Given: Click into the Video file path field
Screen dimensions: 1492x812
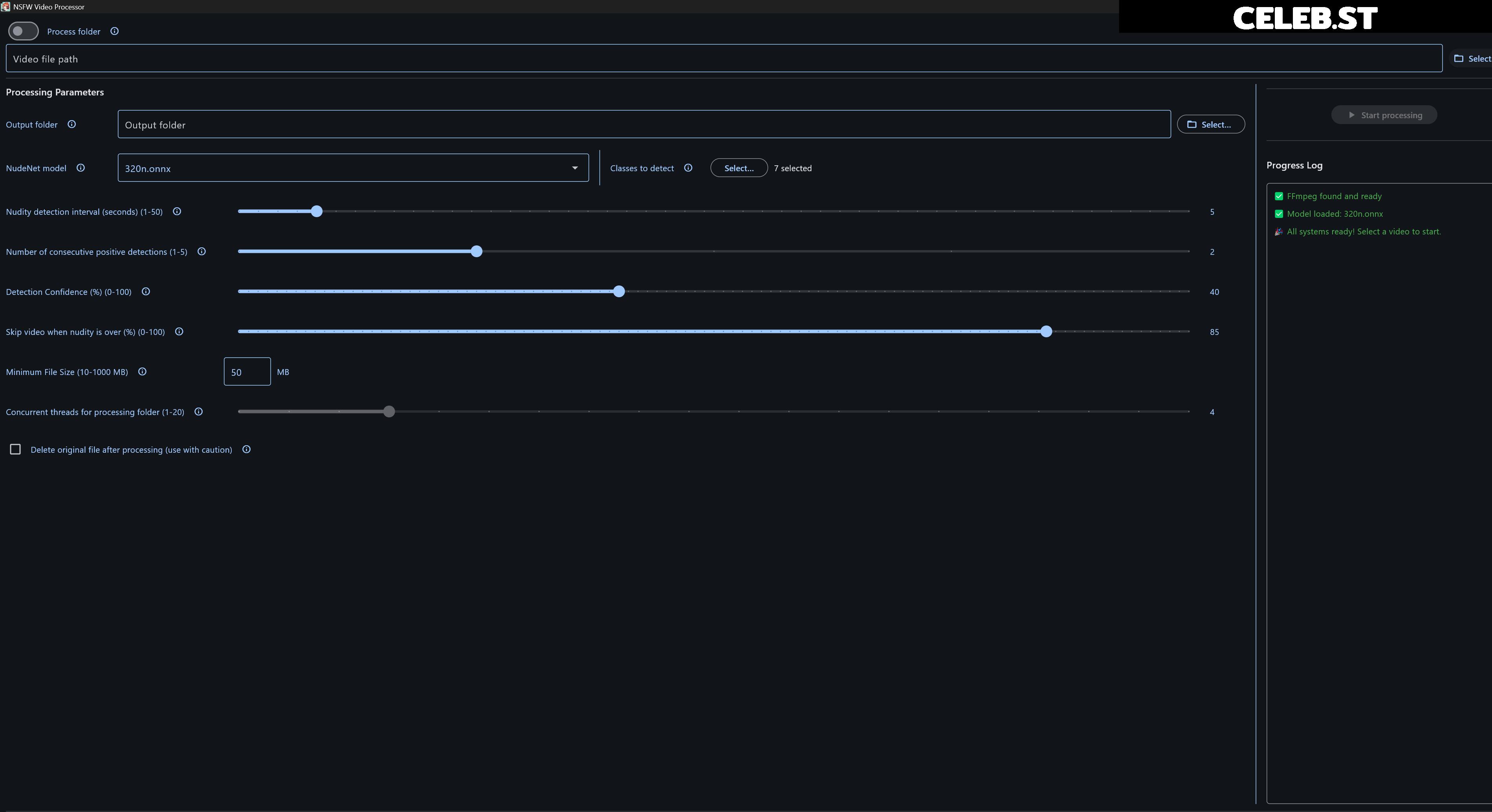Looking at the screenshot, I should 724,59.
